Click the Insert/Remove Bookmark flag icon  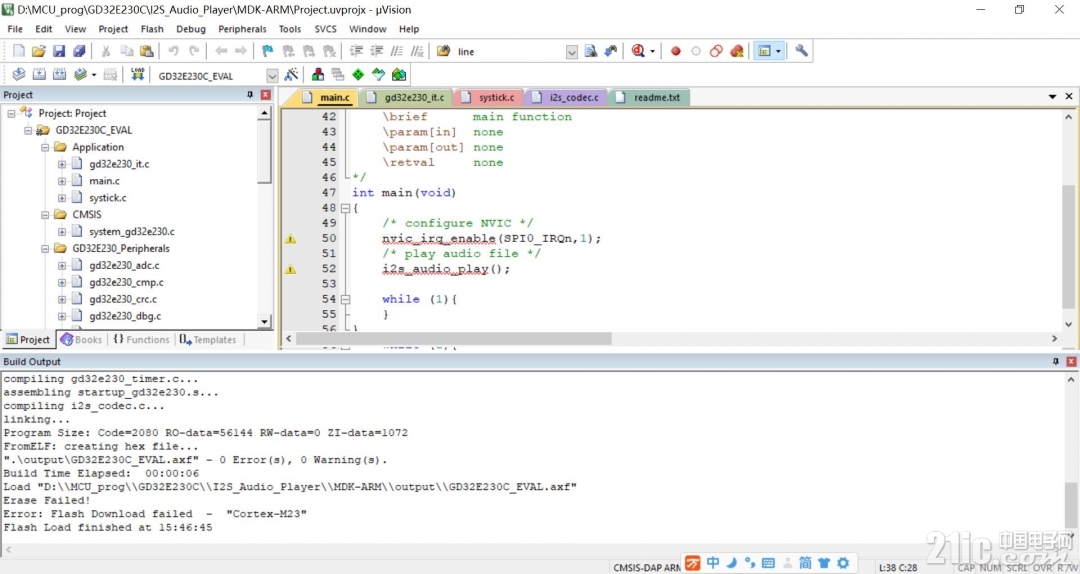coord(267,51)
